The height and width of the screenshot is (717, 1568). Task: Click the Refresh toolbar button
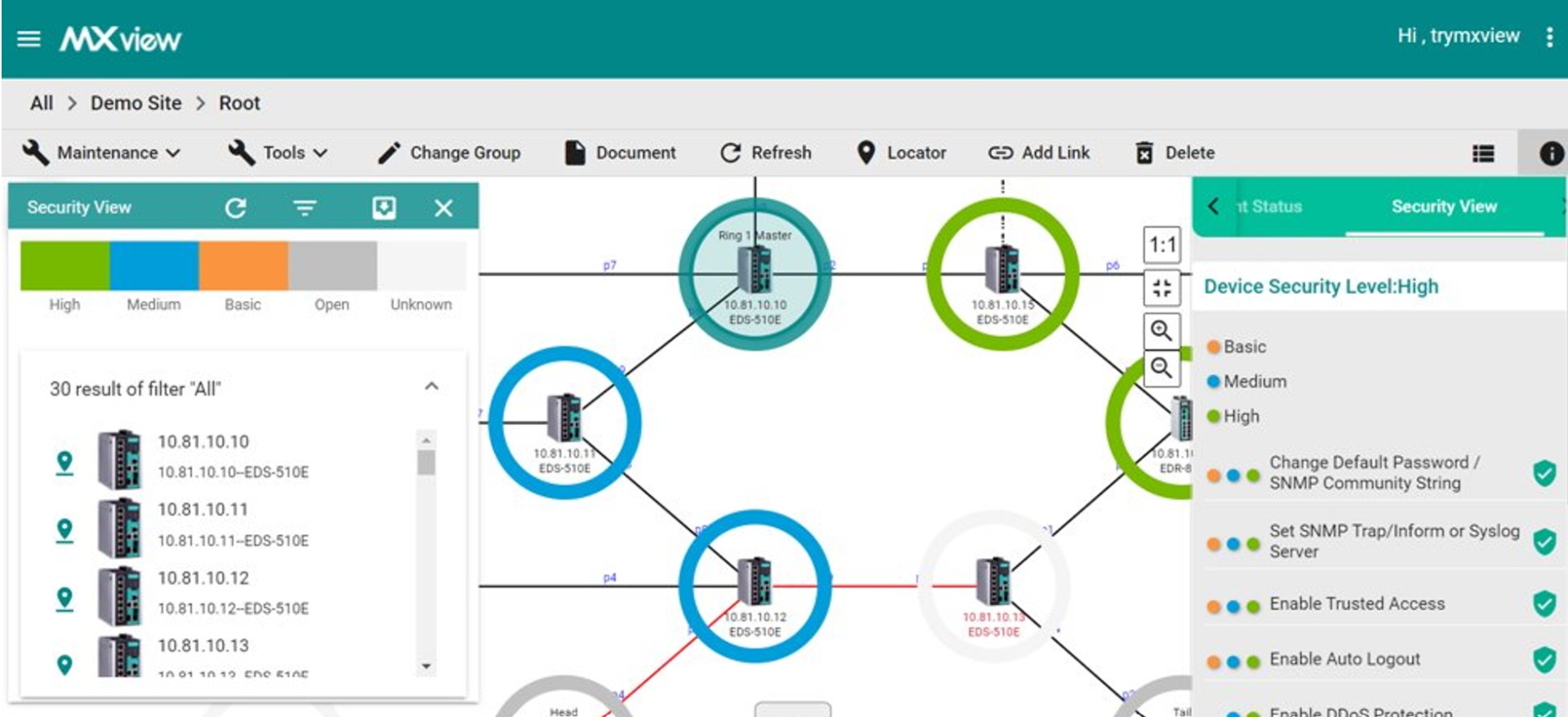coord(766,153)
